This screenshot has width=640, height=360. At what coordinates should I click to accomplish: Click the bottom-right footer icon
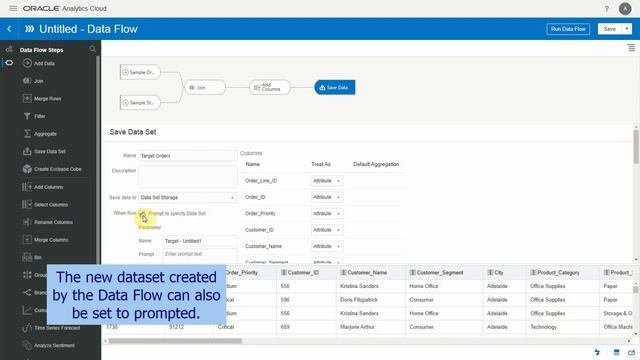(x=631, y=352)
